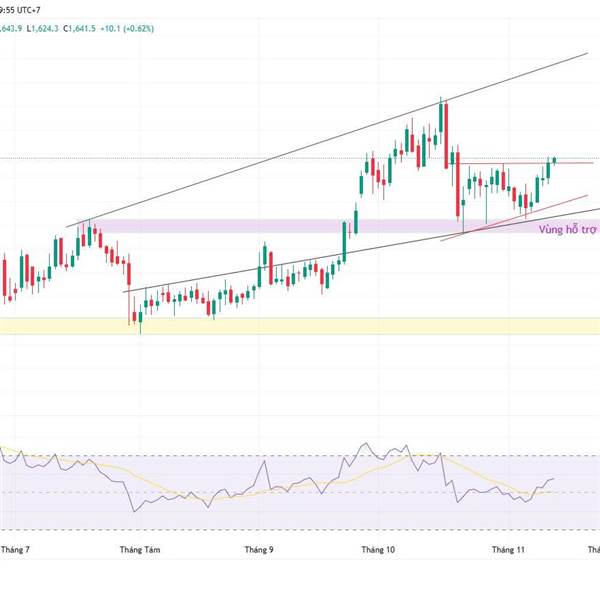Click the pink horizontal resistance line
600x600 pixels.
coord(526,163)
